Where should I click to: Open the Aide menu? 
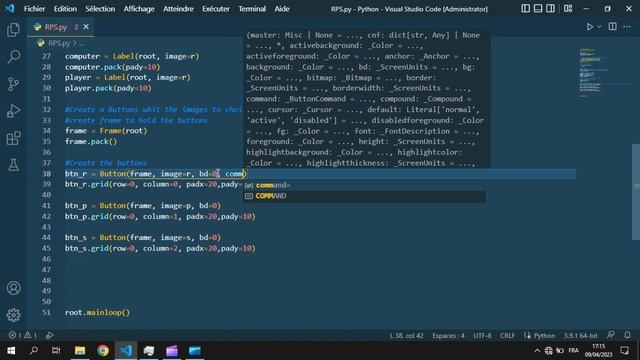(282, 9)
